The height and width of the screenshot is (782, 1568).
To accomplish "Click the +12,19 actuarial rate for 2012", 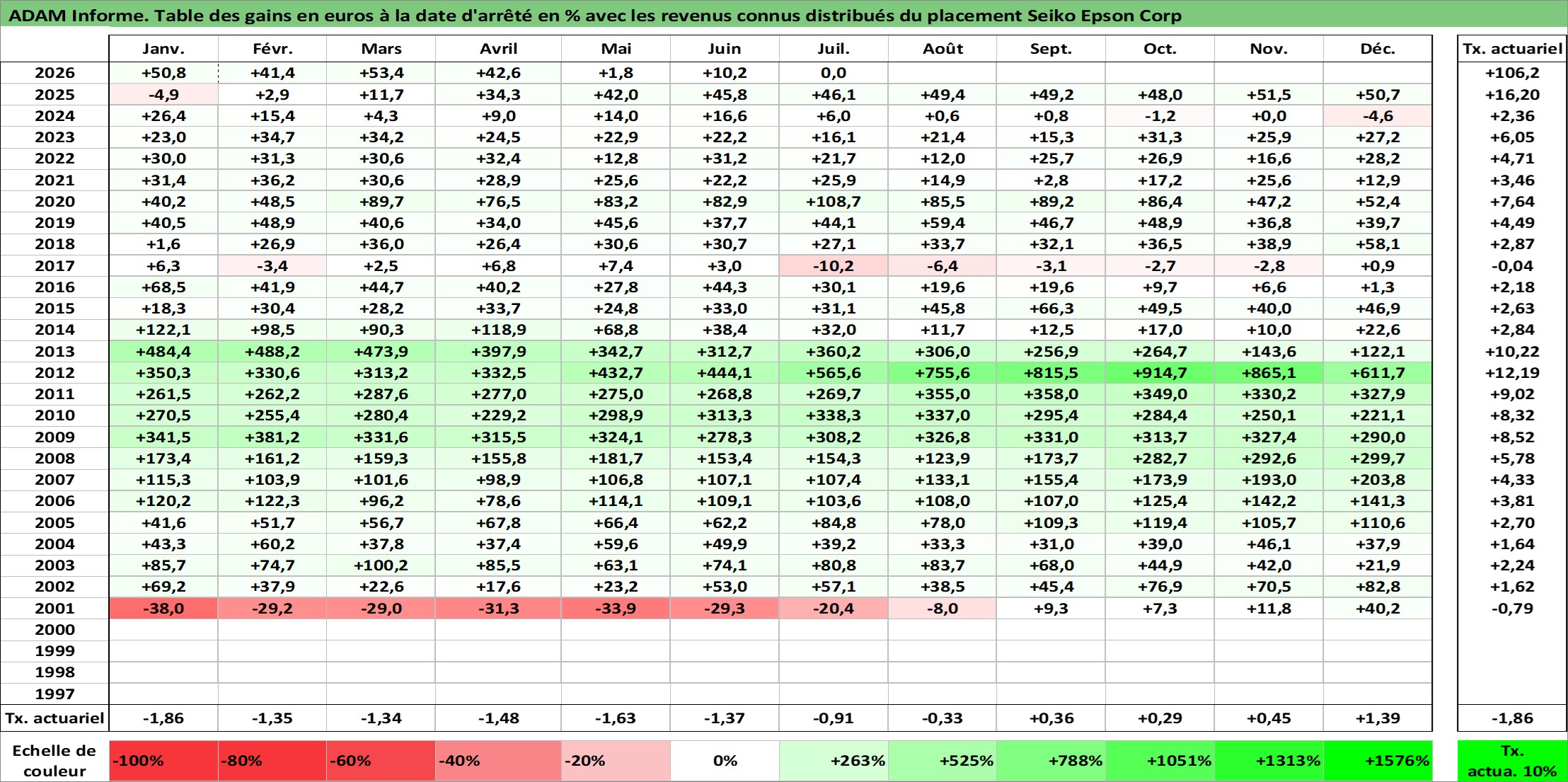I will tap(1512, 373).
